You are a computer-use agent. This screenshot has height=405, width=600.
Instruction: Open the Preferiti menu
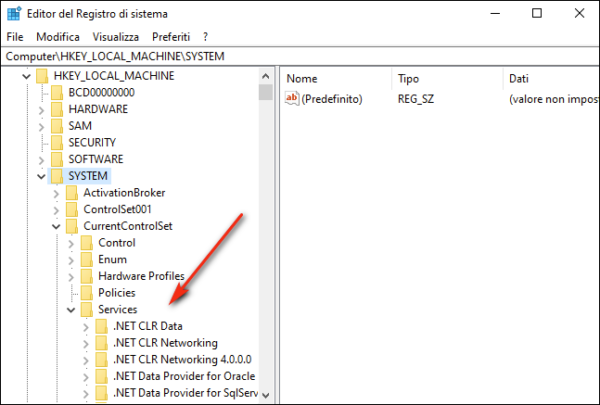point(171,37)
